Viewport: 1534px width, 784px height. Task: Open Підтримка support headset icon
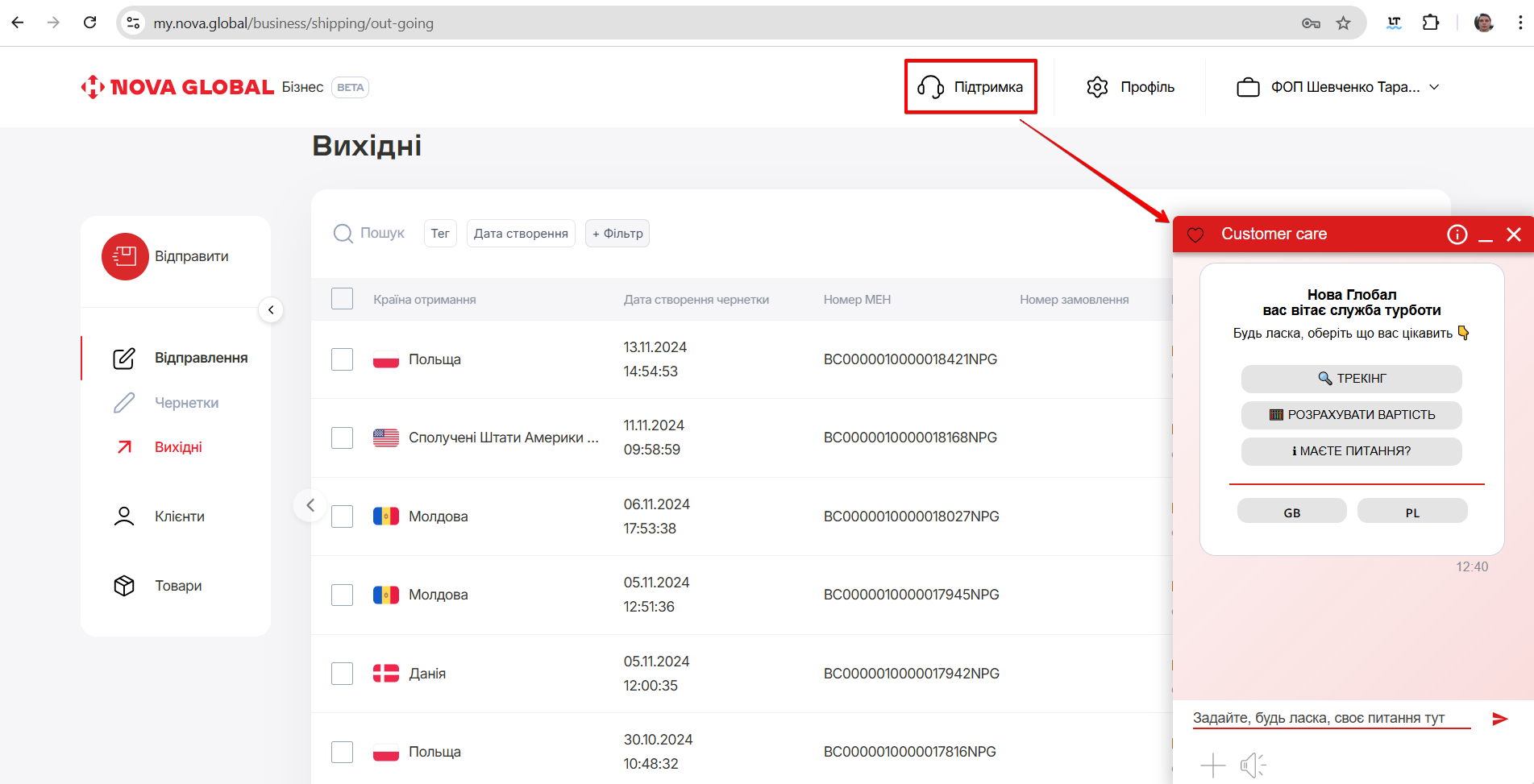pyautogui.click(x=931, y=87)
